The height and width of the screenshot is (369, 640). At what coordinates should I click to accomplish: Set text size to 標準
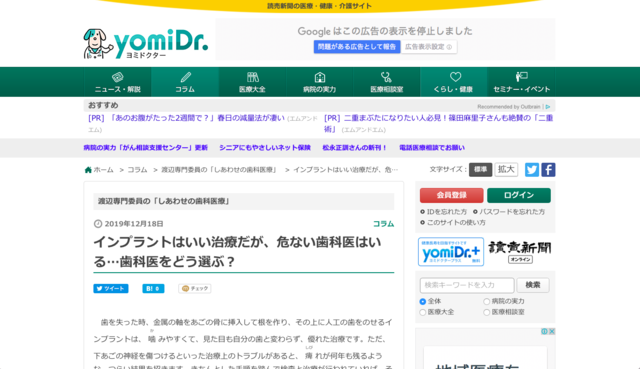pos(480,169)
